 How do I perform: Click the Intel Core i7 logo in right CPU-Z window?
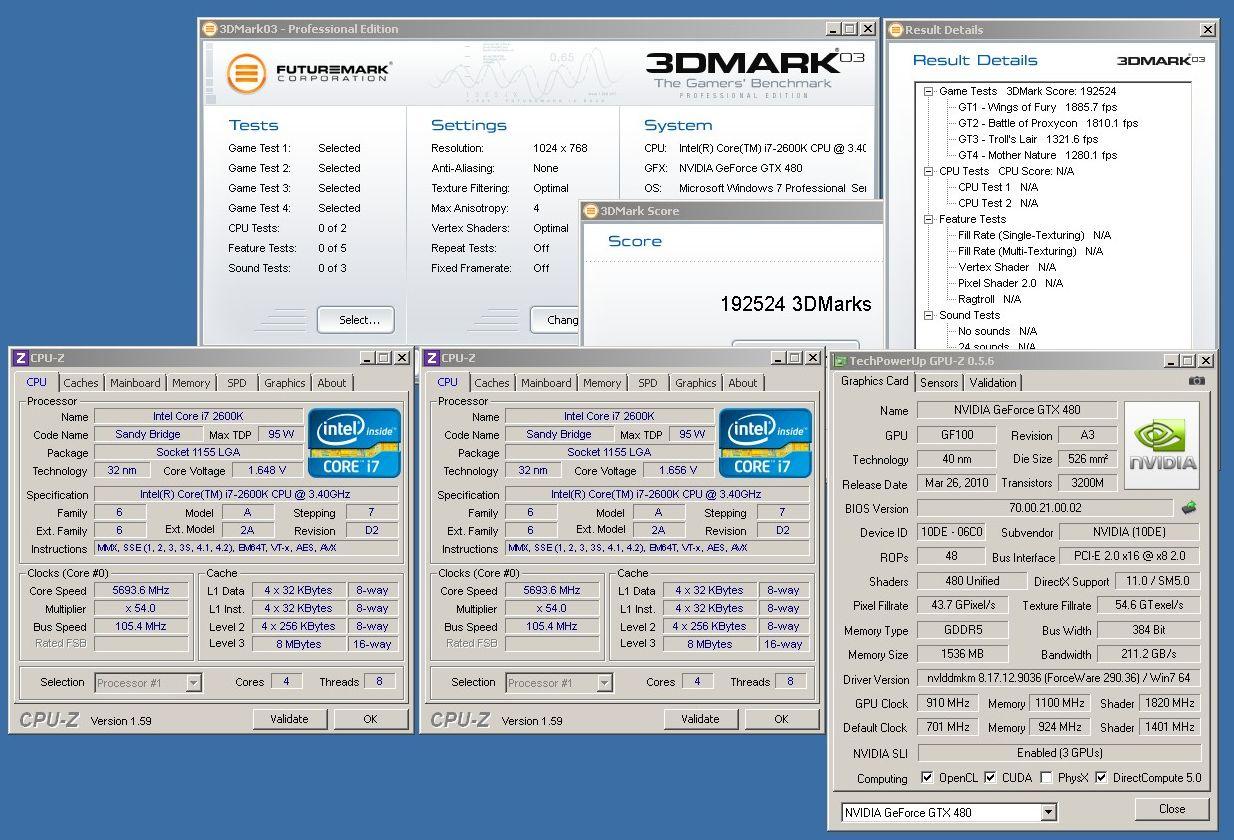coord(765,442)
